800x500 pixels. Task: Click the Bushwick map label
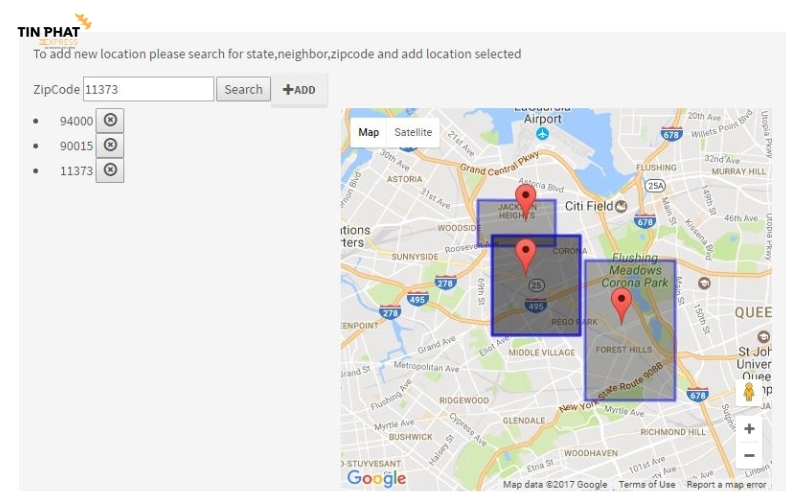pos(411,437)
